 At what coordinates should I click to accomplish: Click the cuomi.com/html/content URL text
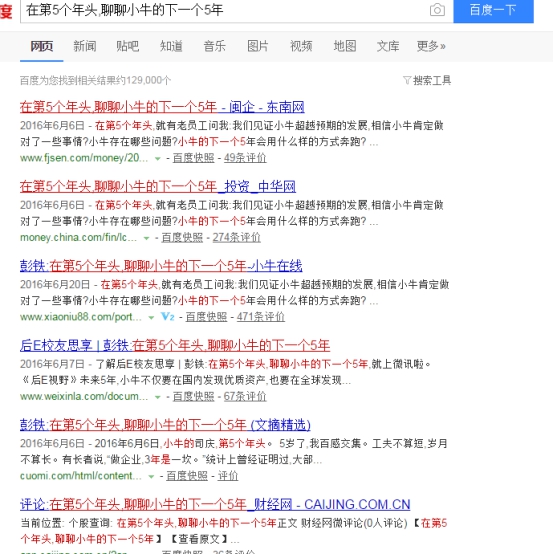[81, 476]
